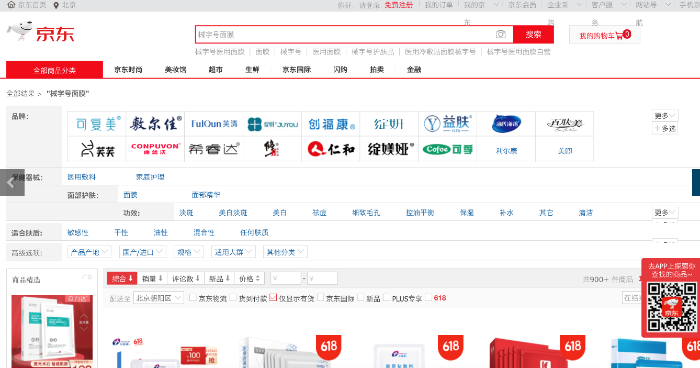Go to the 超市 nav item
Screen dimensions: 700x368
point(216,70)
